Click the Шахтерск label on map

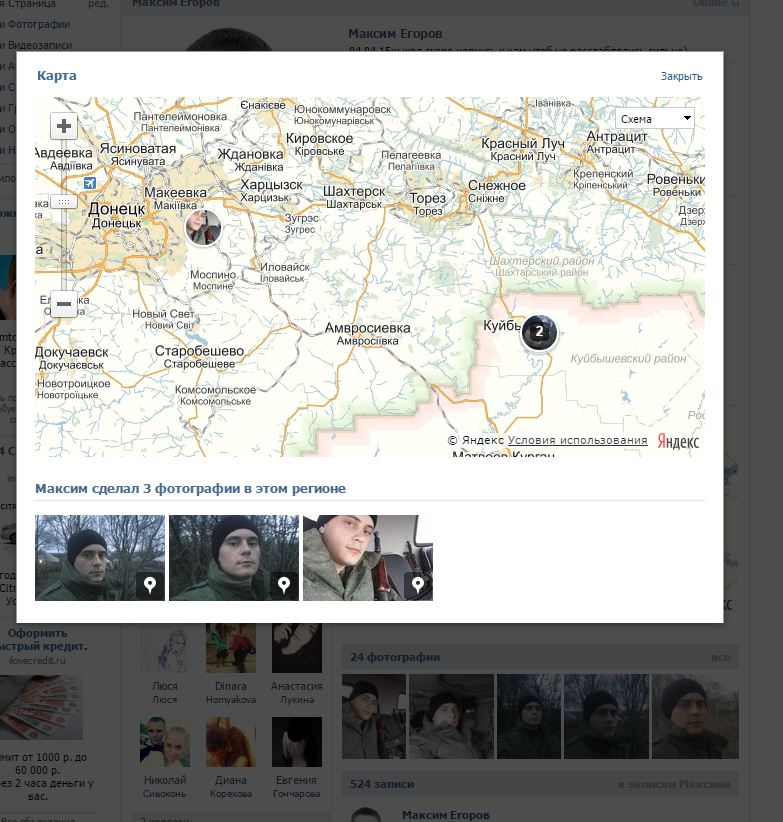(354, 191)
